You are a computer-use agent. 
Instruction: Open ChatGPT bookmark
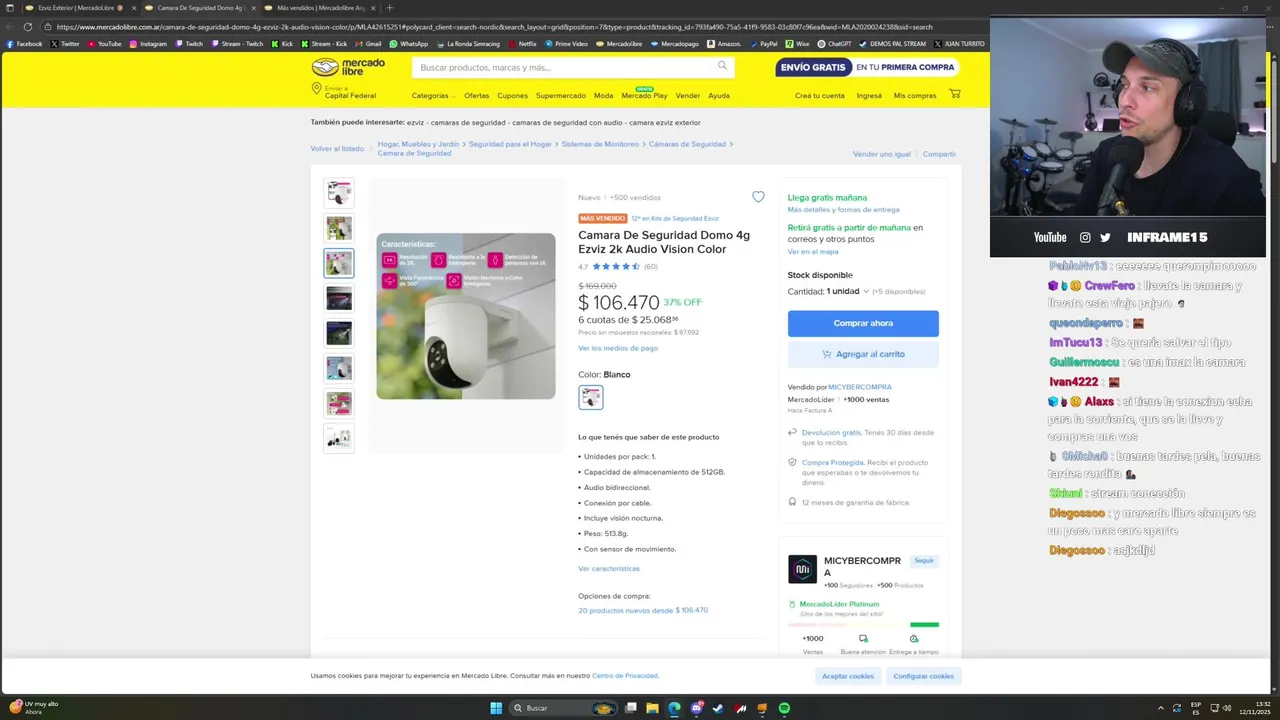click(834, 44)
